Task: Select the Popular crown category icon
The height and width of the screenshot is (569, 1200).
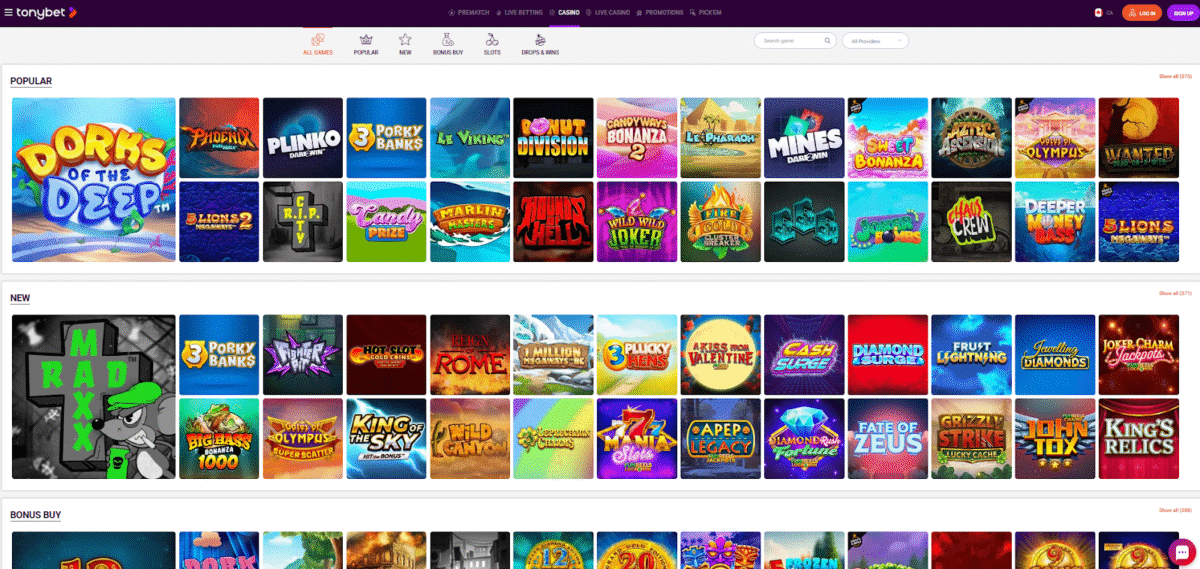Action: pos(366,44)
